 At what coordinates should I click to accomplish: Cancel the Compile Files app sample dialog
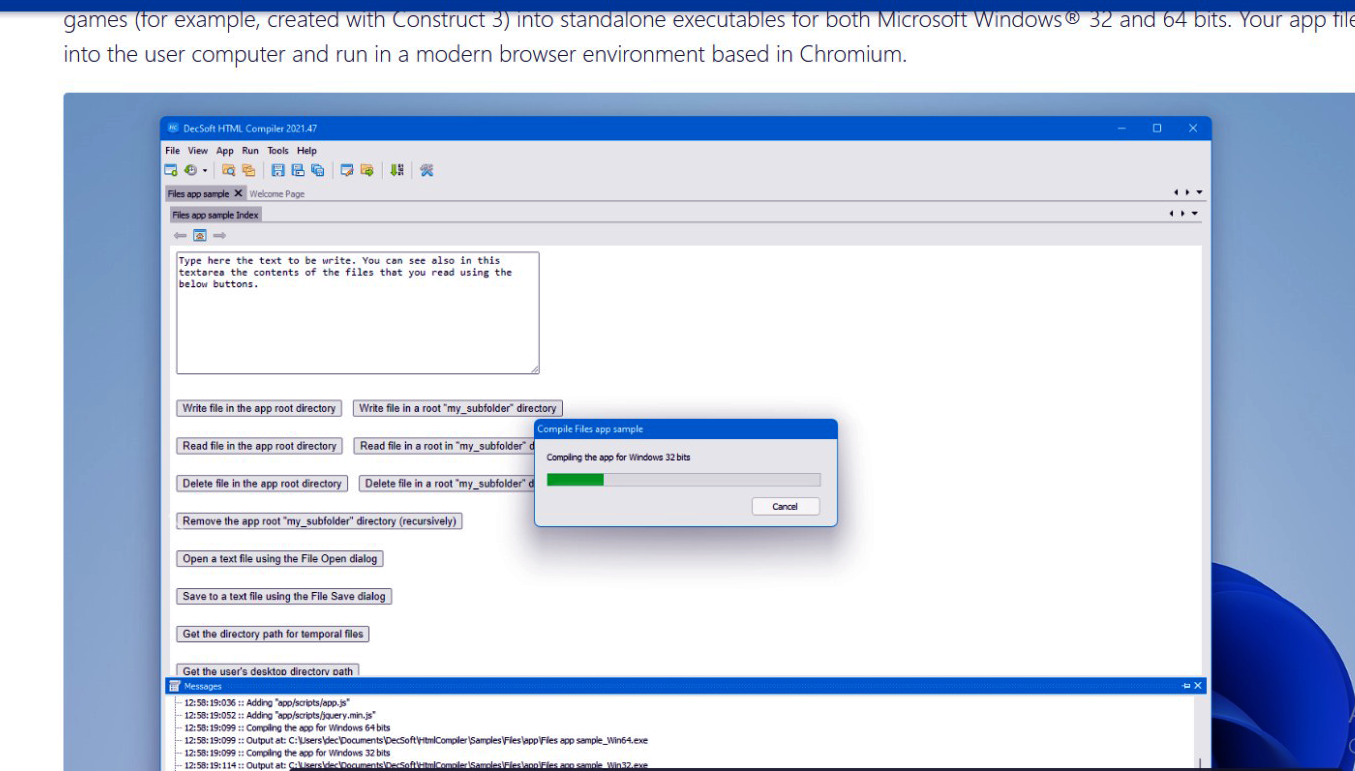point(785,506)
